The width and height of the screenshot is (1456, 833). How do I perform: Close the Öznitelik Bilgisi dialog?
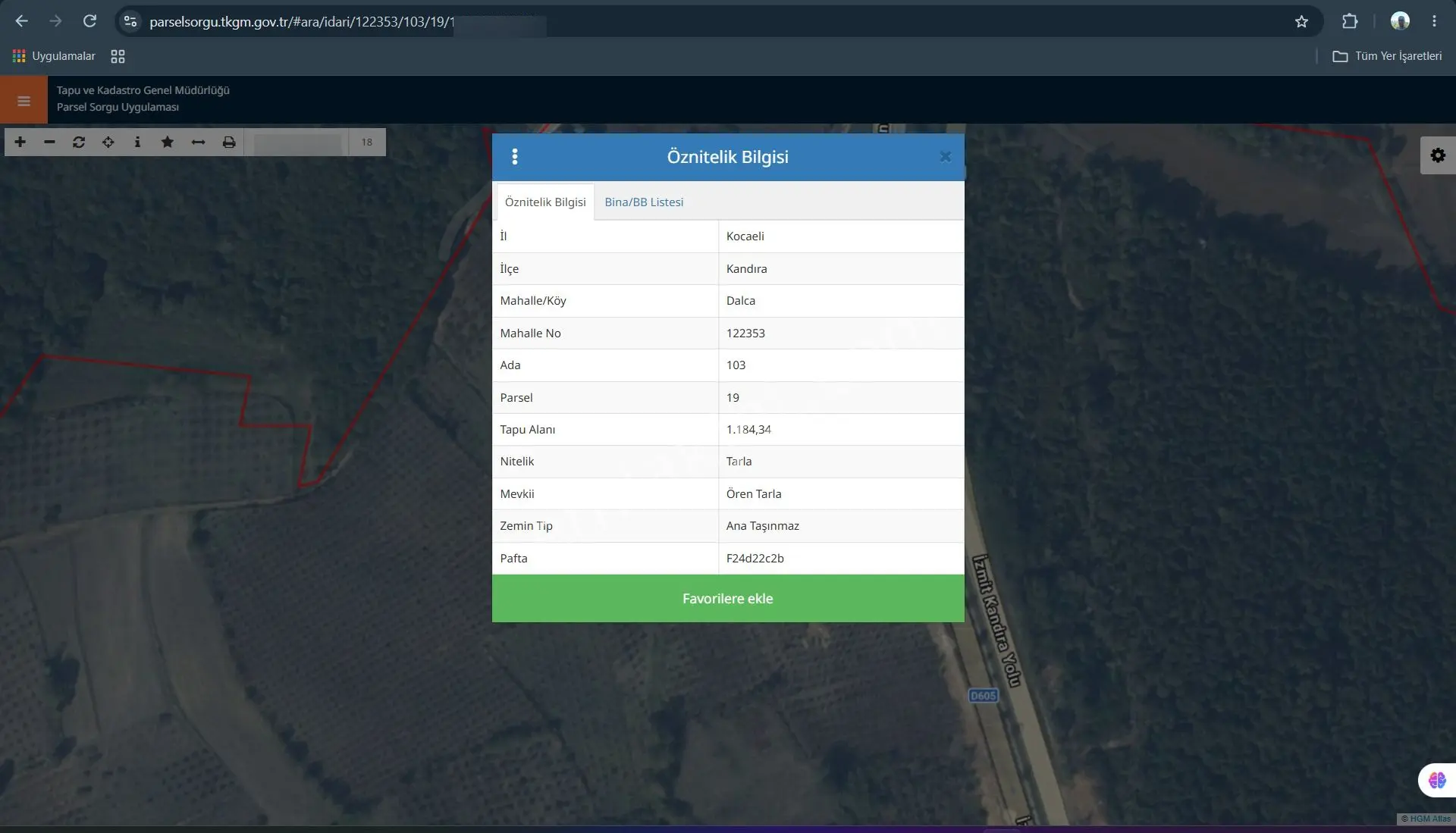coord(945,157)
